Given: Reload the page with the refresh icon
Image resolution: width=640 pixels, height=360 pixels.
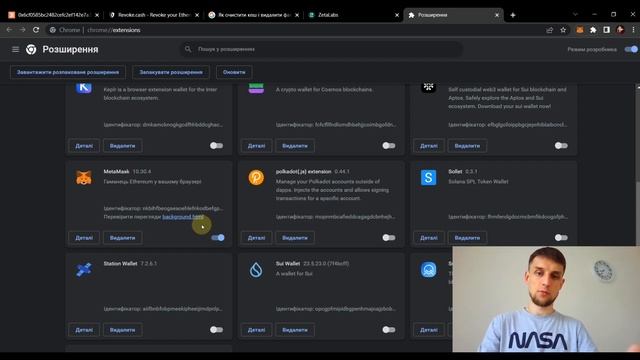Looking at the screenshot, I should click(36, 30).
